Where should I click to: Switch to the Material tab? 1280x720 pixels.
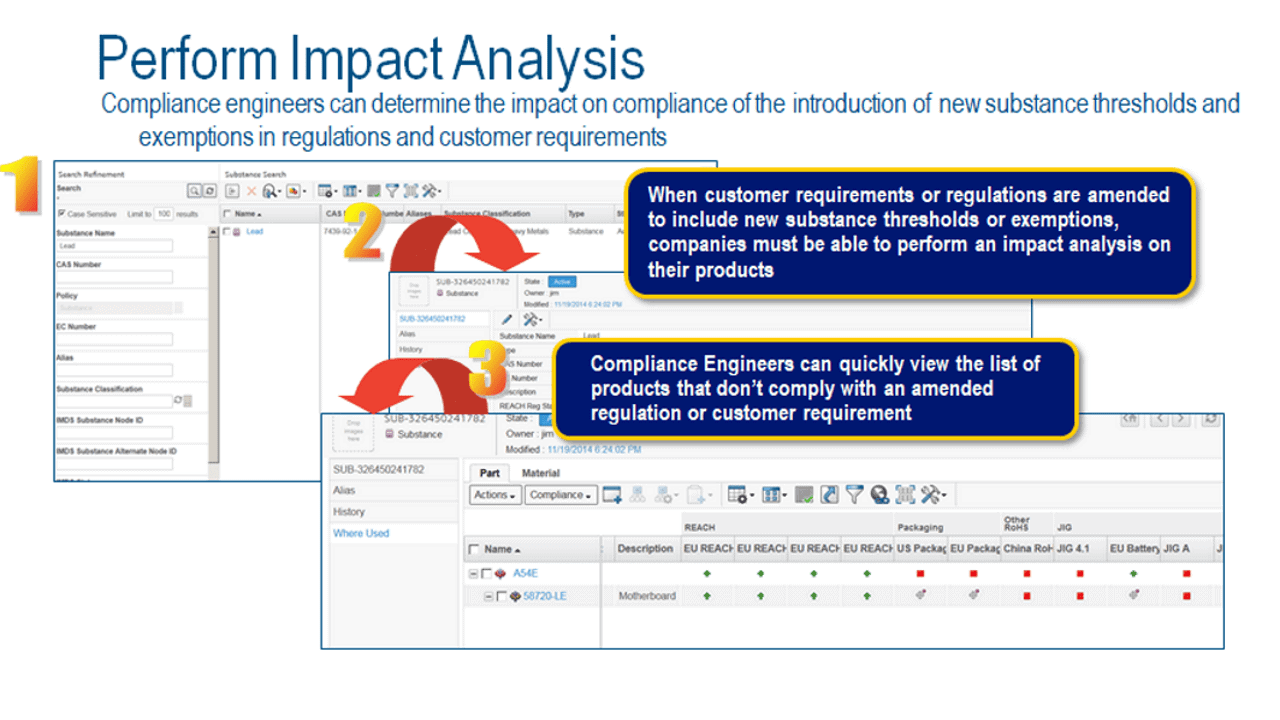tap(541, 473)
